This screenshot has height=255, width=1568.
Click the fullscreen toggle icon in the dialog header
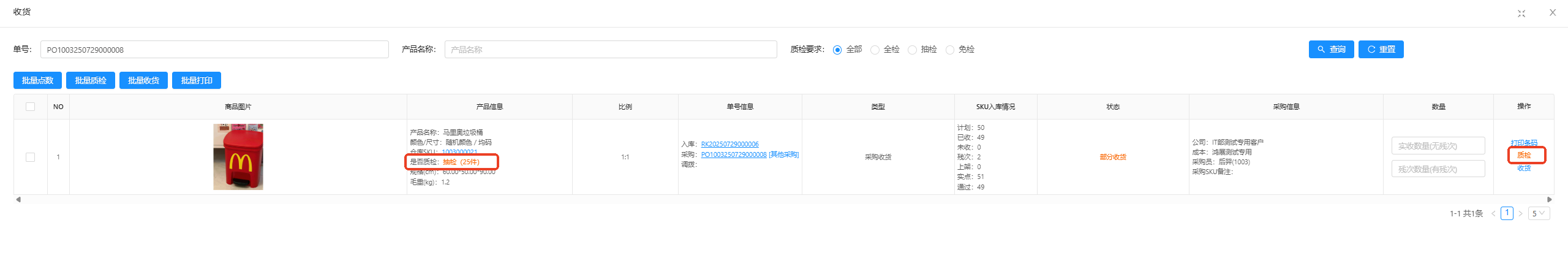1521,13
